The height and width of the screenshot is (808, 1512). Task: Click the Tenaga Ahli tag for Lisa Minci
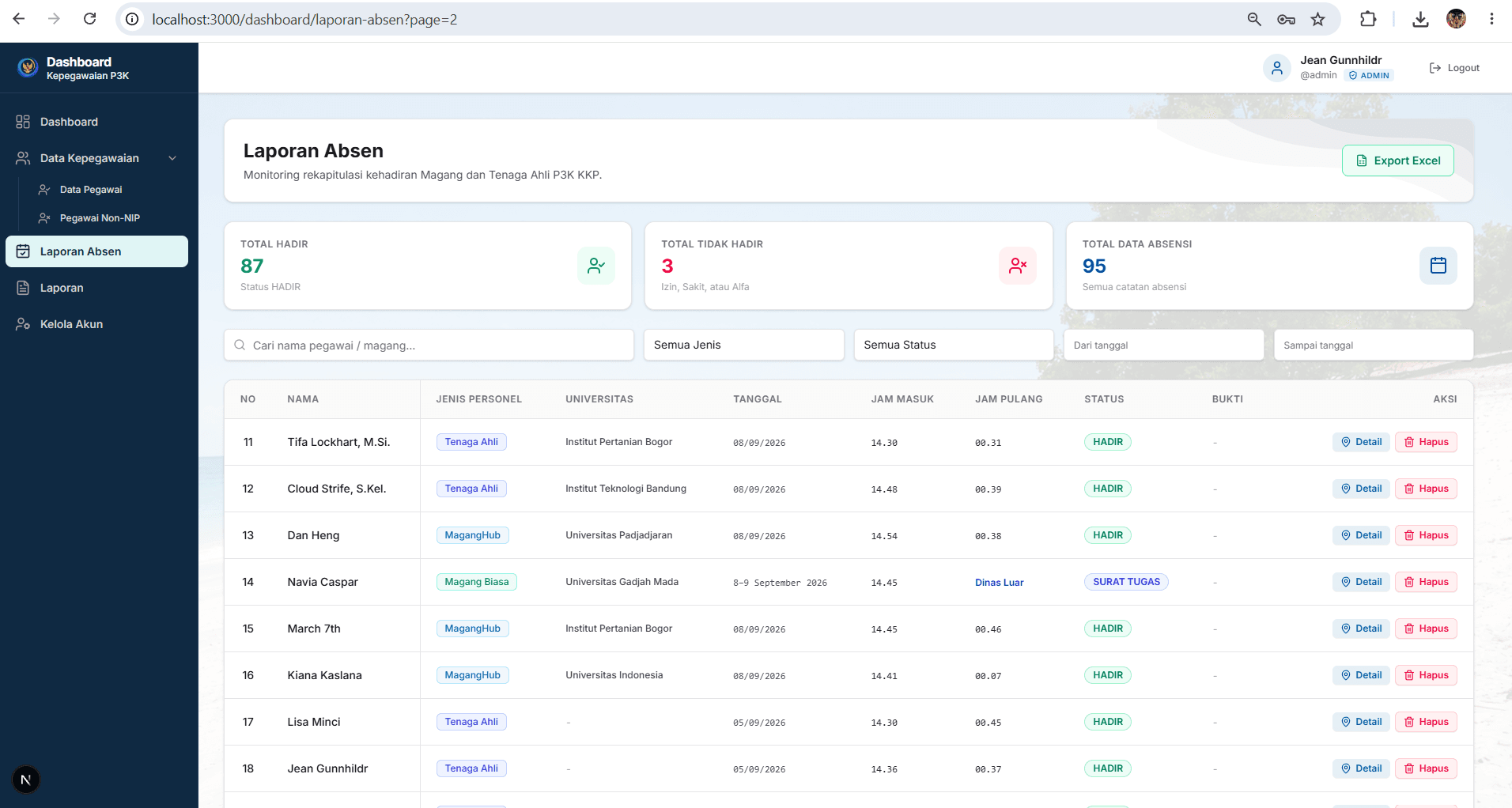click(471, 722)
